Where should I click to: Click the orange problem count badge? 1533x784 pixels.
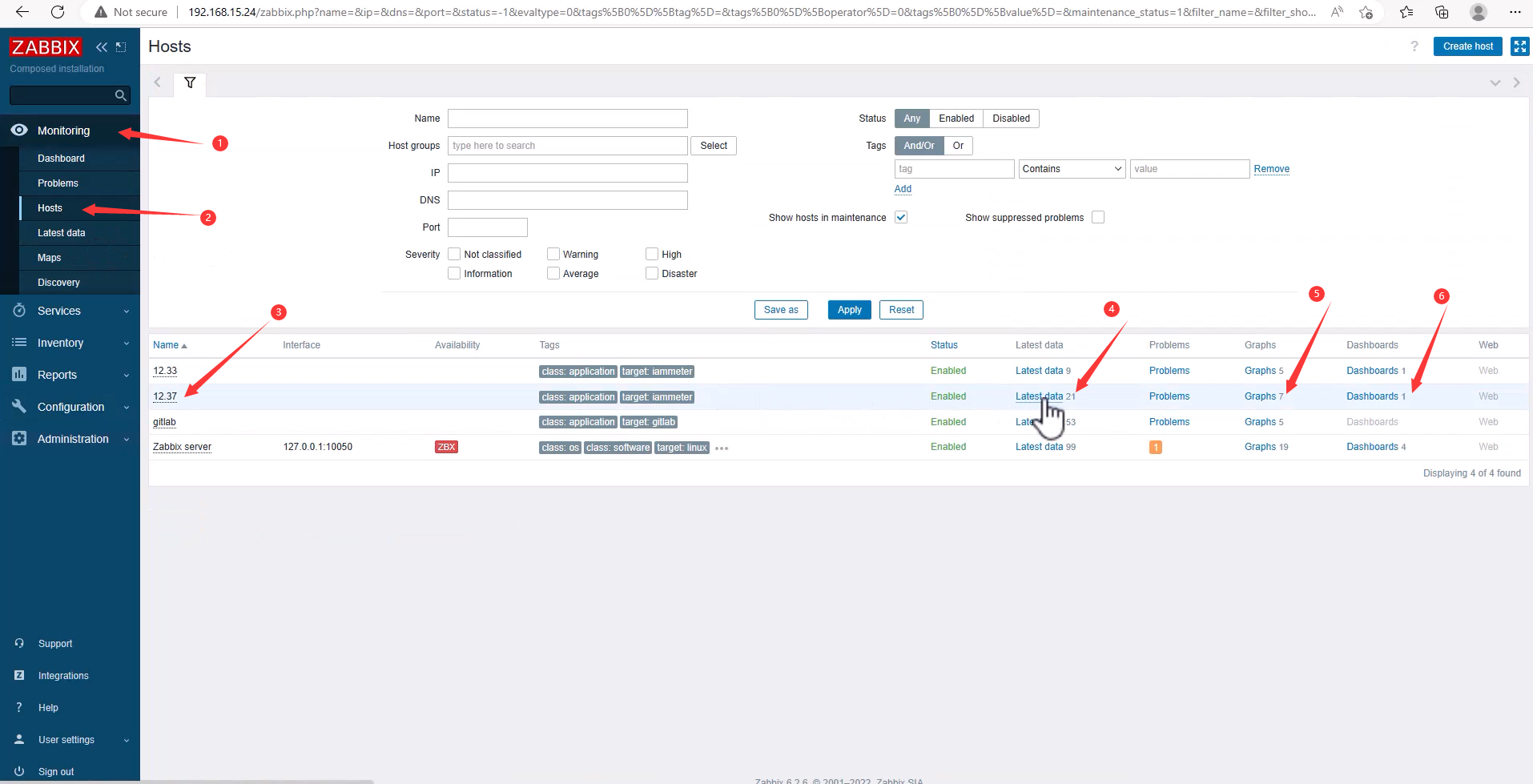coord(1155,448)
